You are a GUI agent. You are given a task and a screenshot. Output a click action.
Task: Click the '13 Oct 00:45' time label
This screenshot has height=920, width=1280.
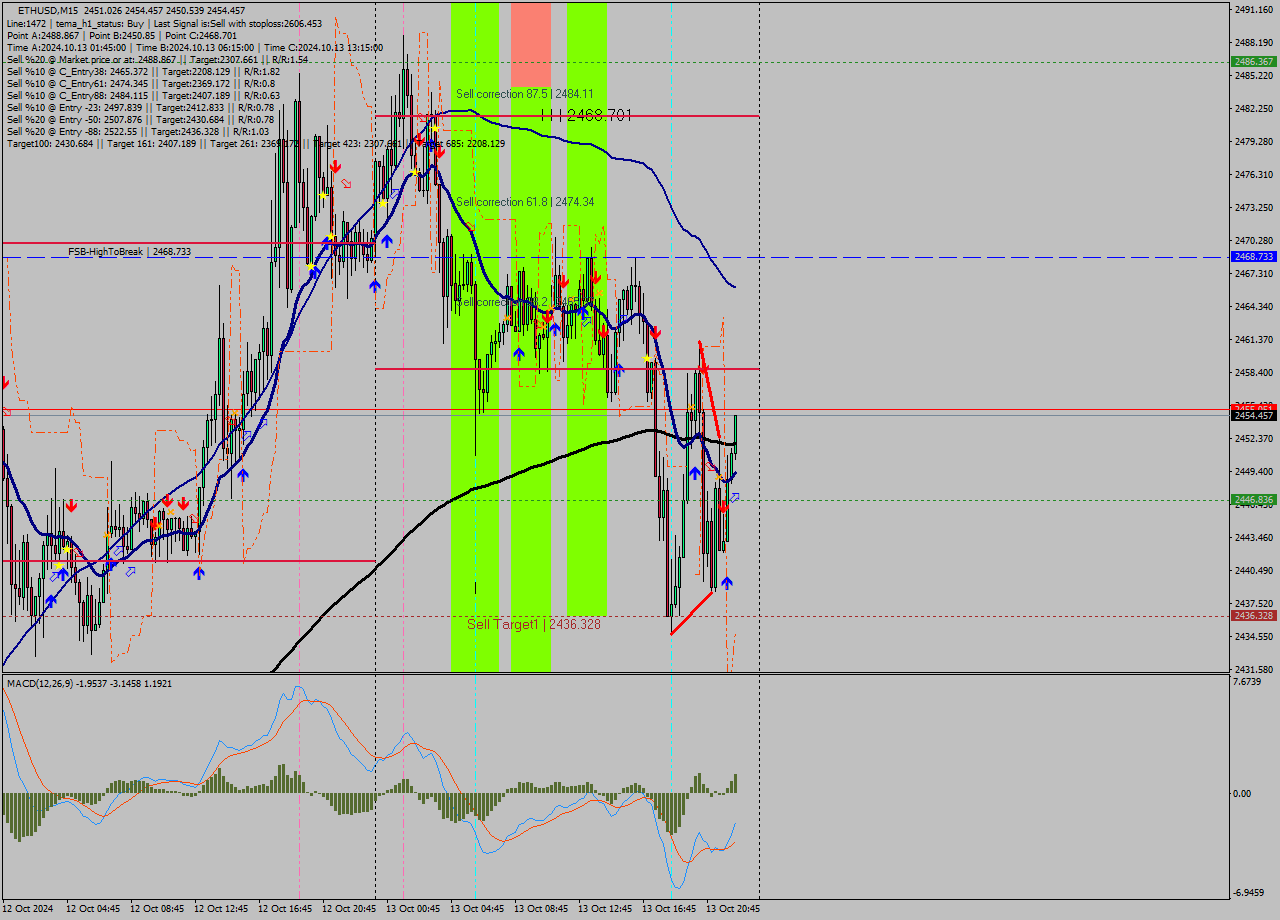tap(413, 909)
